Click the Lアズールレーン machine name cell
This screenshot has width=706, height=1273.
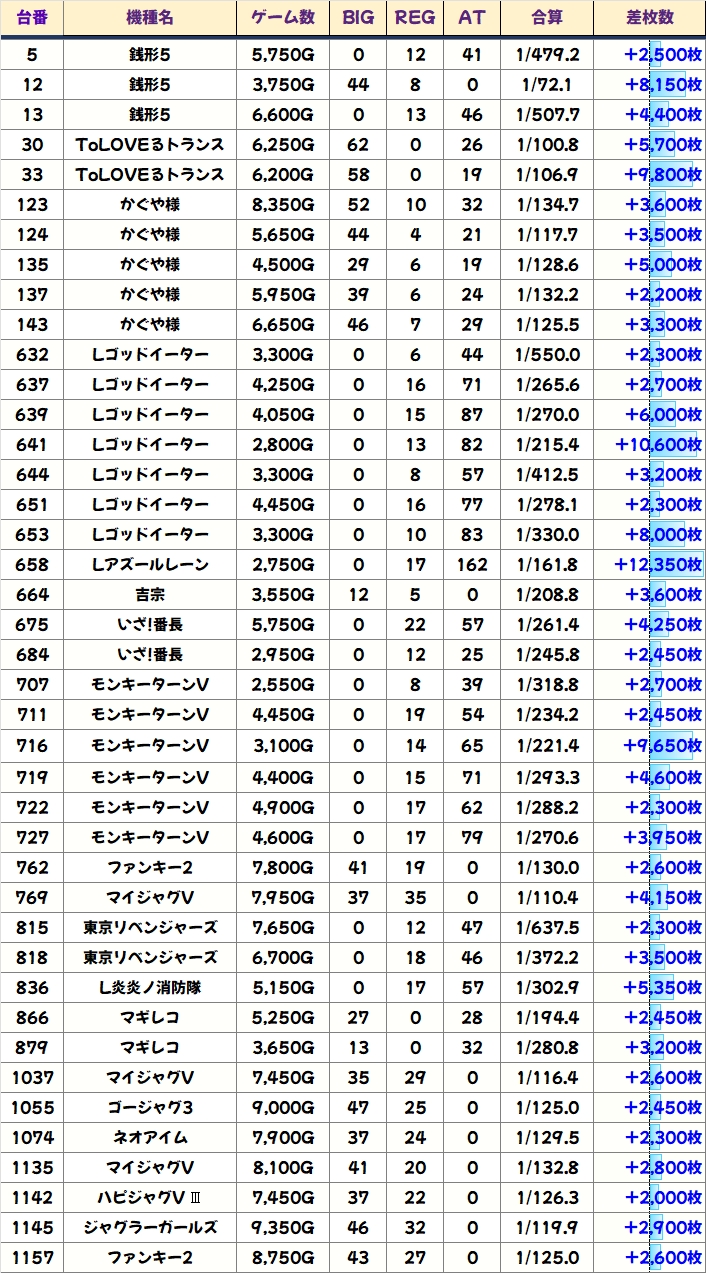pyautogui.click(x=150, y=565)
